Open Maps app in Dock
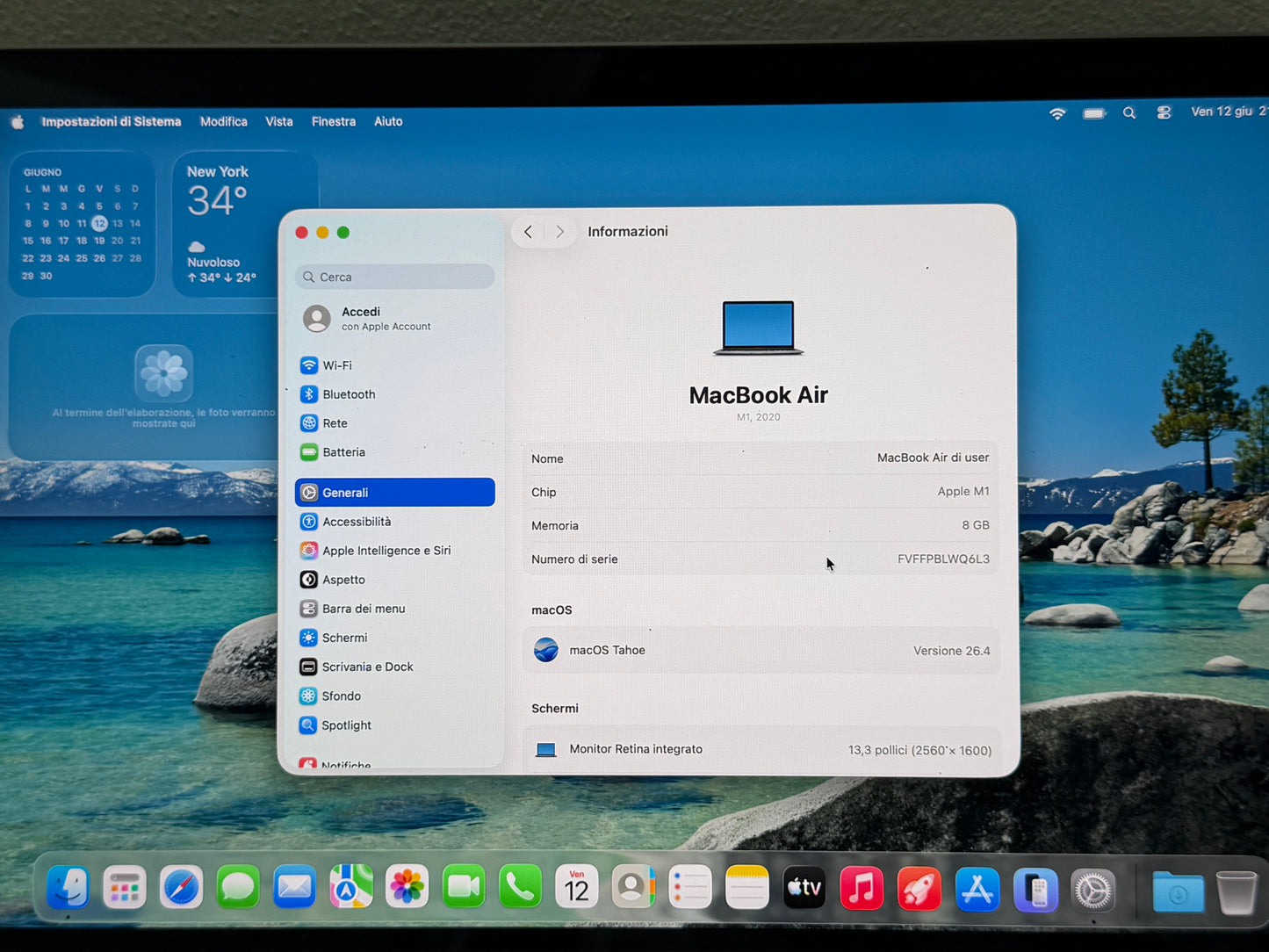The width and height of the screenshot is (1269, 952). point(351,888)
